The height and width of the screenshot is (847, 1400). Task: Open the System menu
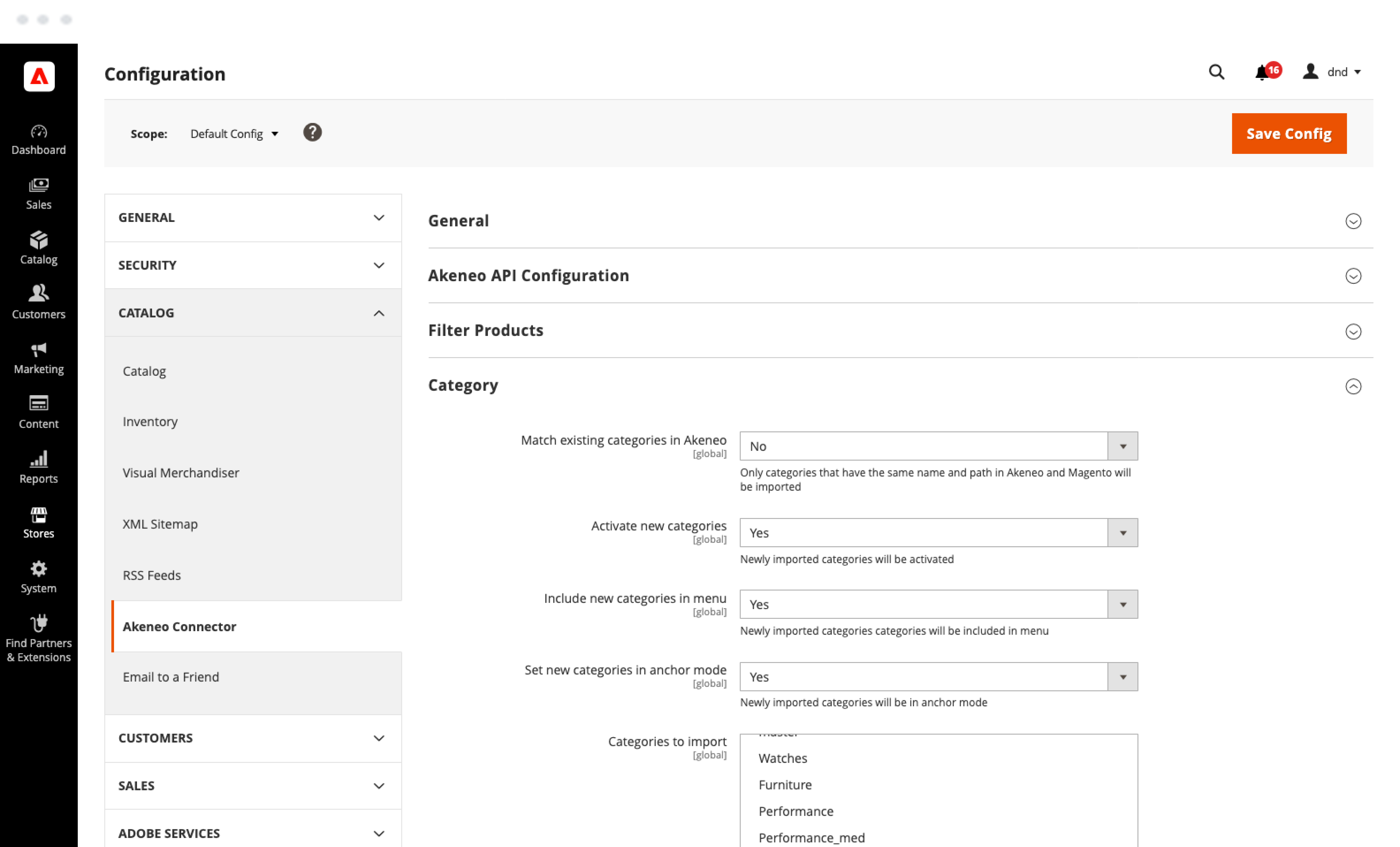coord(39,578)
